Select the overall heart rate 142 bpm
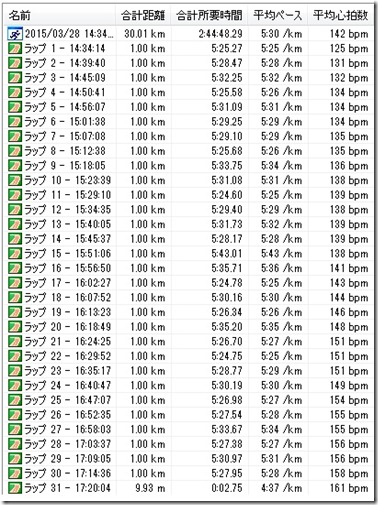 coord(349,34)
